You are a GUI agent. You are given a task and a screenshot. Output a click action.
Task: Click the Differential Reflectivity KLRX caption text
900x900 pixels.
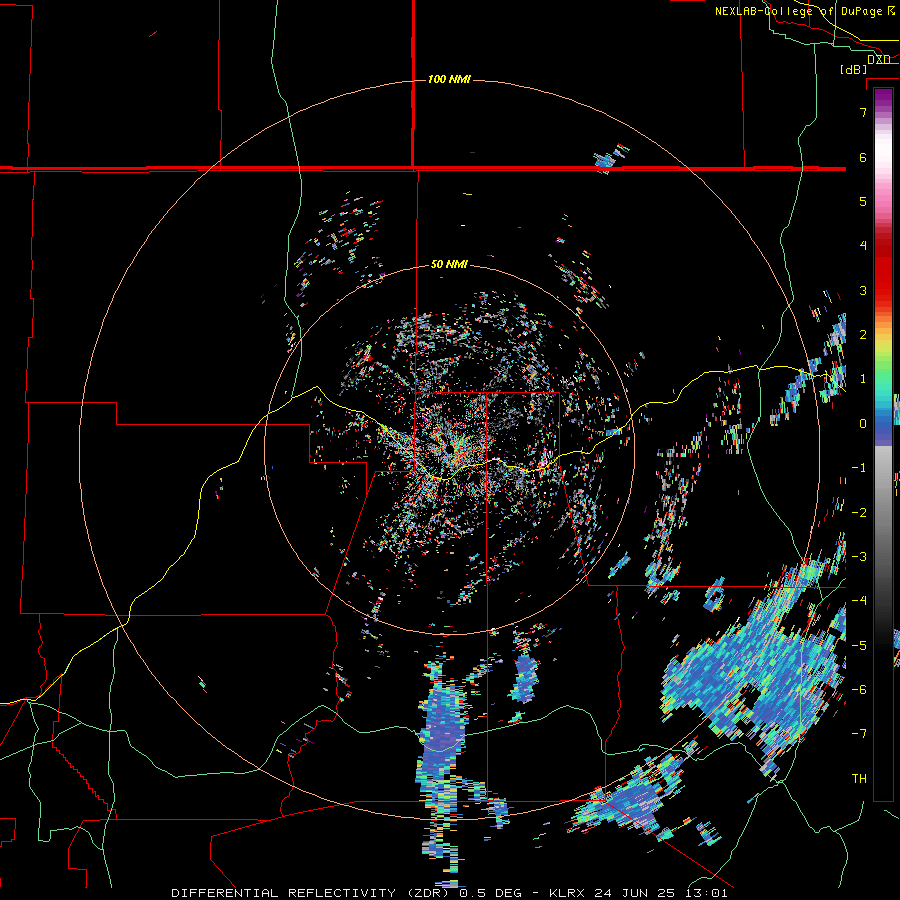coord(449,893)
